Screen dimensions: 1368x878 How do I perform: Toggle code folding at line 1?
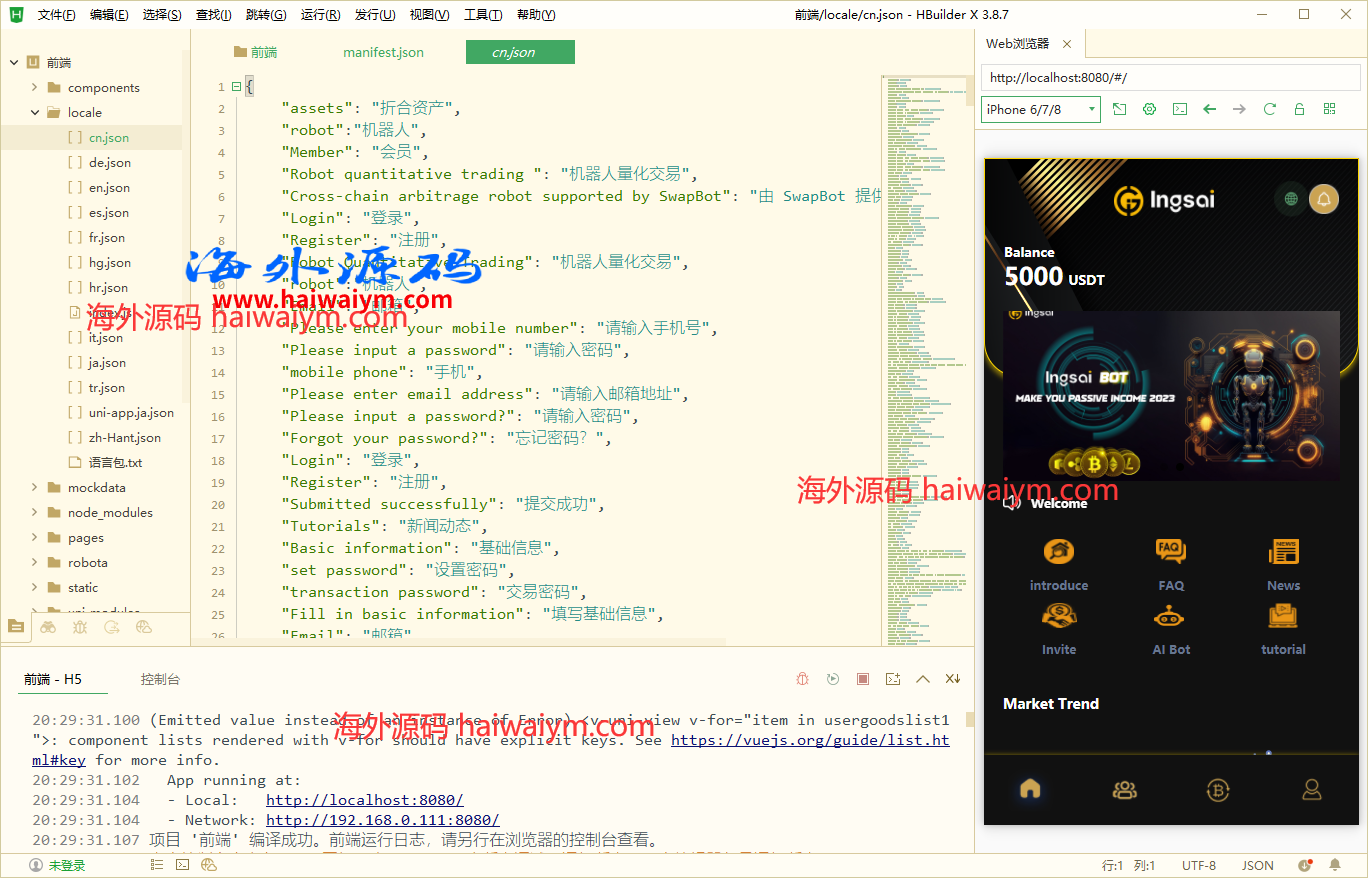pos(236,87)
